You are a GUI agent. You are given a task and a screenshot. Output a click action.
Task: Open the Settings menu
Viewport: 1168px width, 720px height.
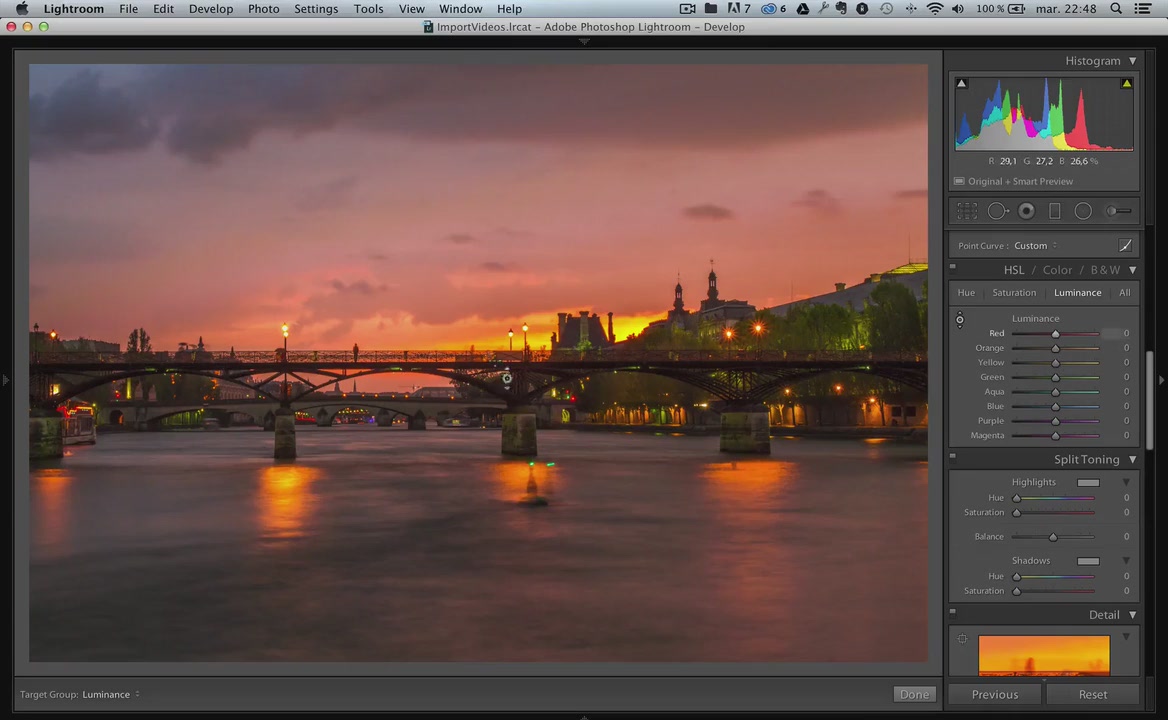316,9
